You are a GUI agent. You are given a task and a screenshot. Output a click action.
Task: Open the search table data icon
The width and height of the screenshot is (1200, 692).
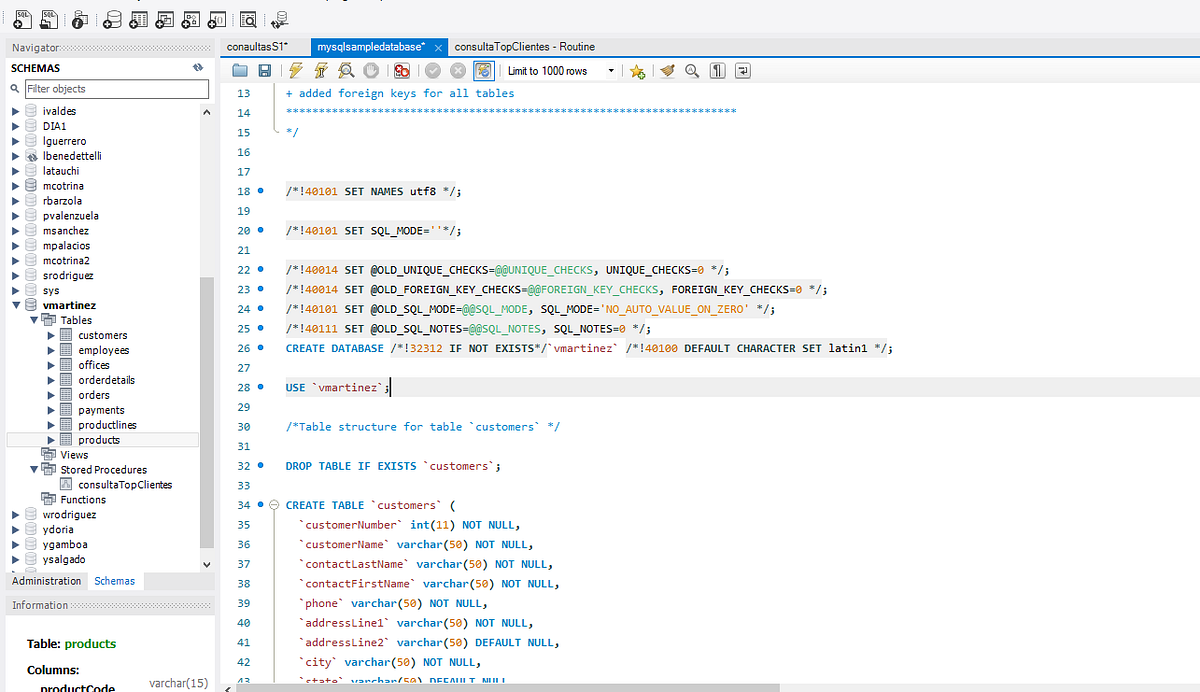[x=247, y=18]
